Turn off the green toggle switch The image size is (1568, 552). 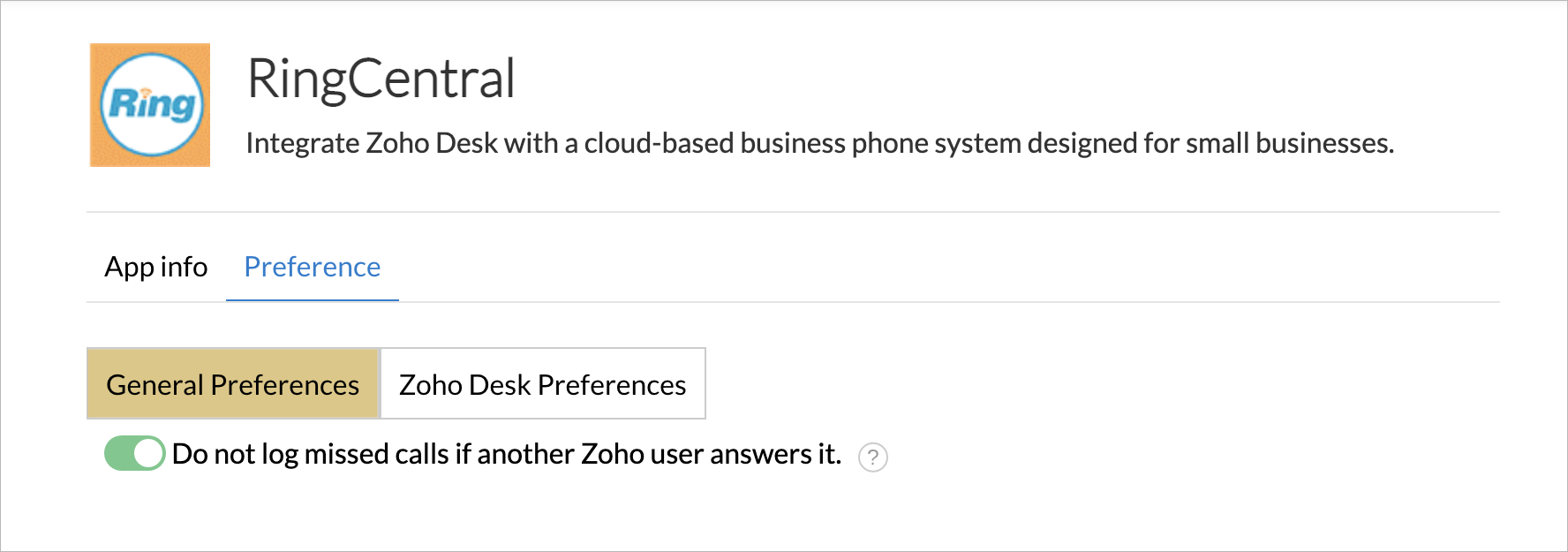coord(135,453)
